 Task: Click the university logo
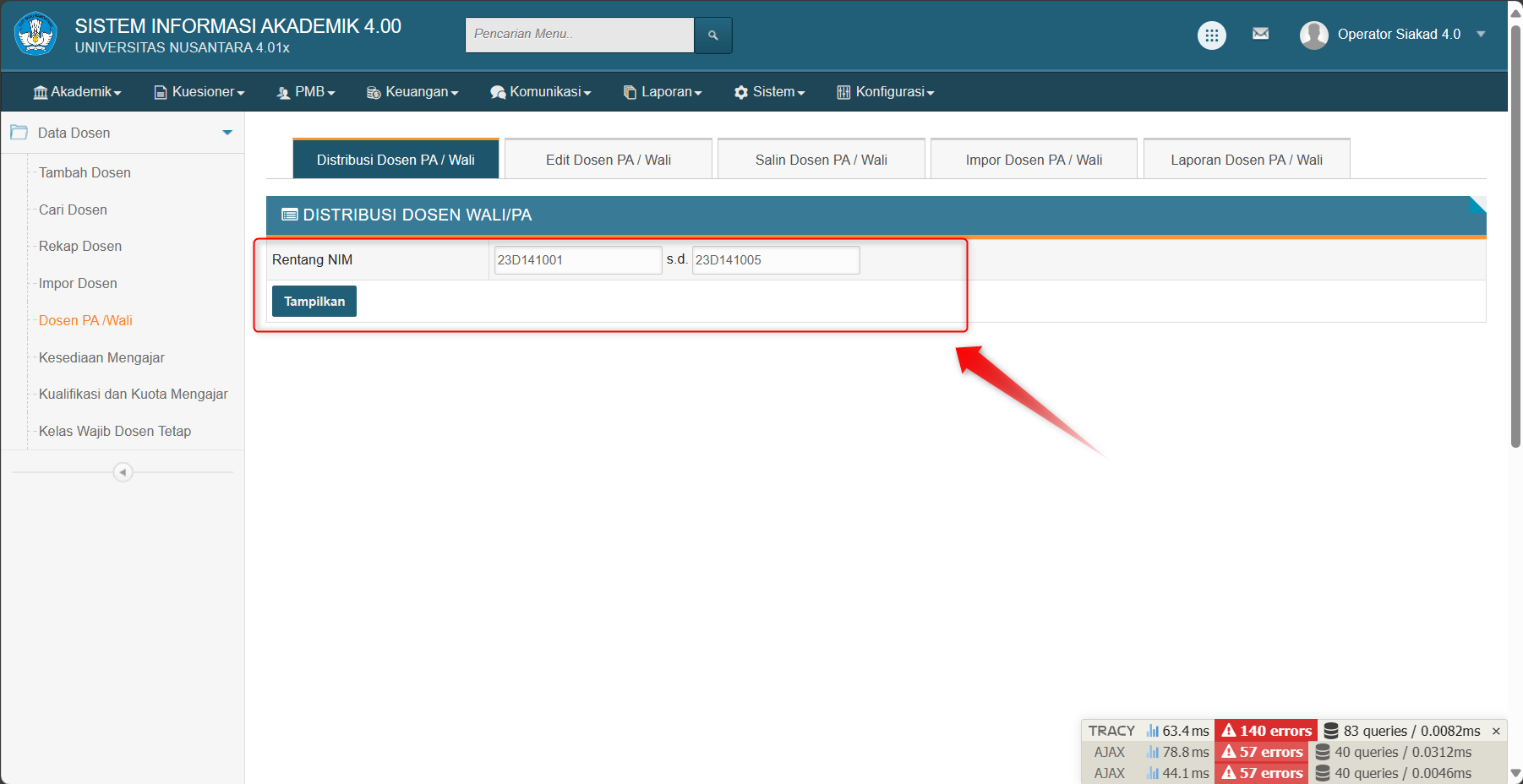pos(35,34)
